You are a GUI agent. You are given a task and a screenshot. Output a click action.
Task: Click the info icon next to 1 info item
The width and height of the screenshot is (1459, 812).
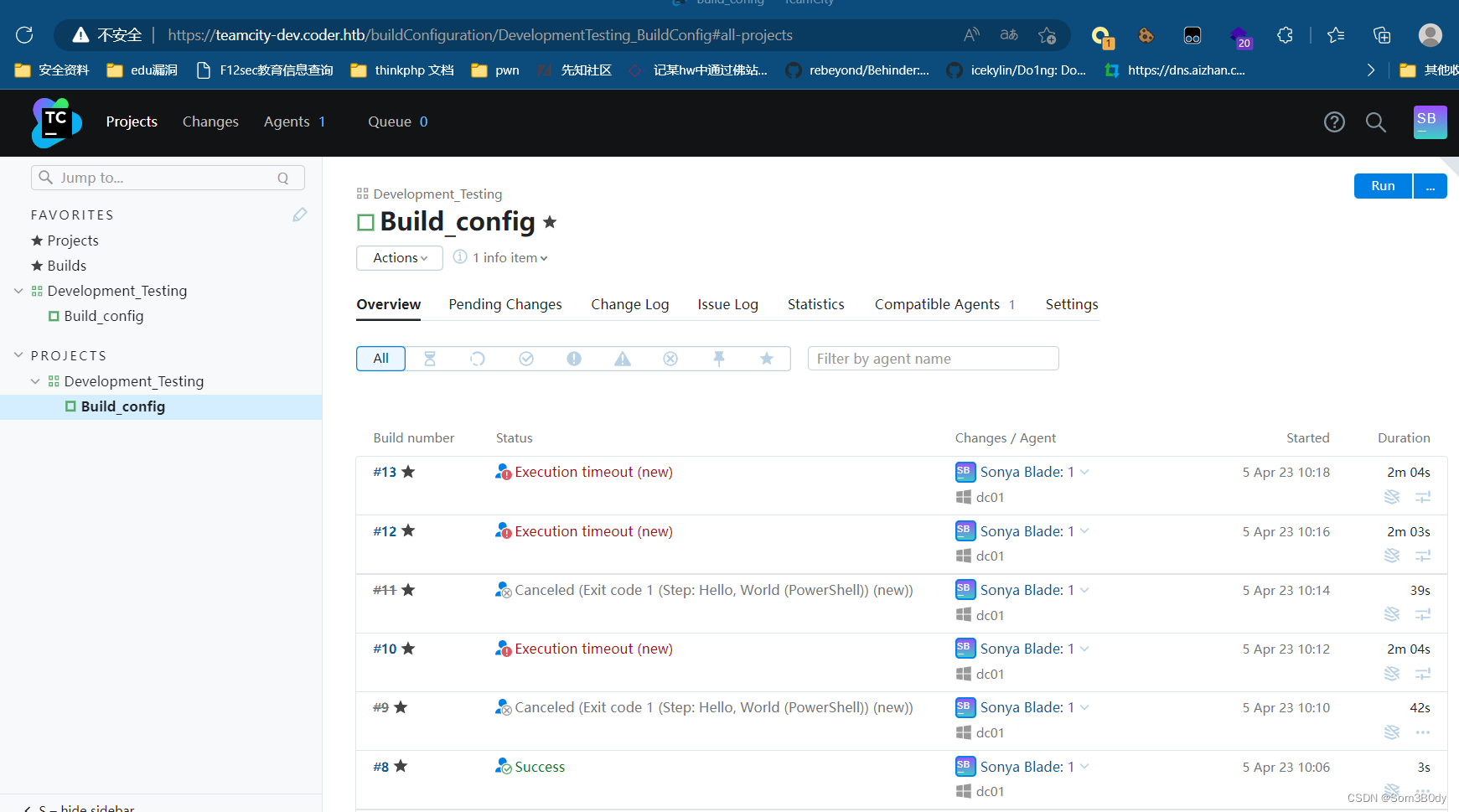pos(460,257)
